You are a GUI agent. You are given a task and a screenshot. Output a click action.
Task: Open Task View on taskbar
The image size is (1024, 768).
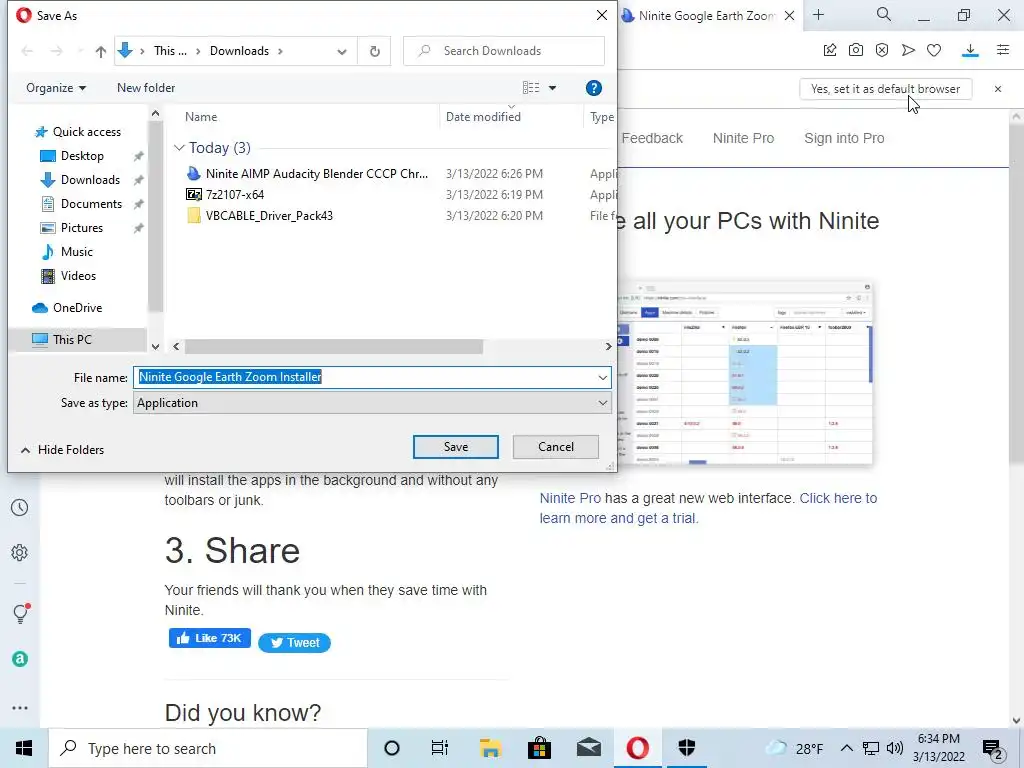click(x=440, y=748)
